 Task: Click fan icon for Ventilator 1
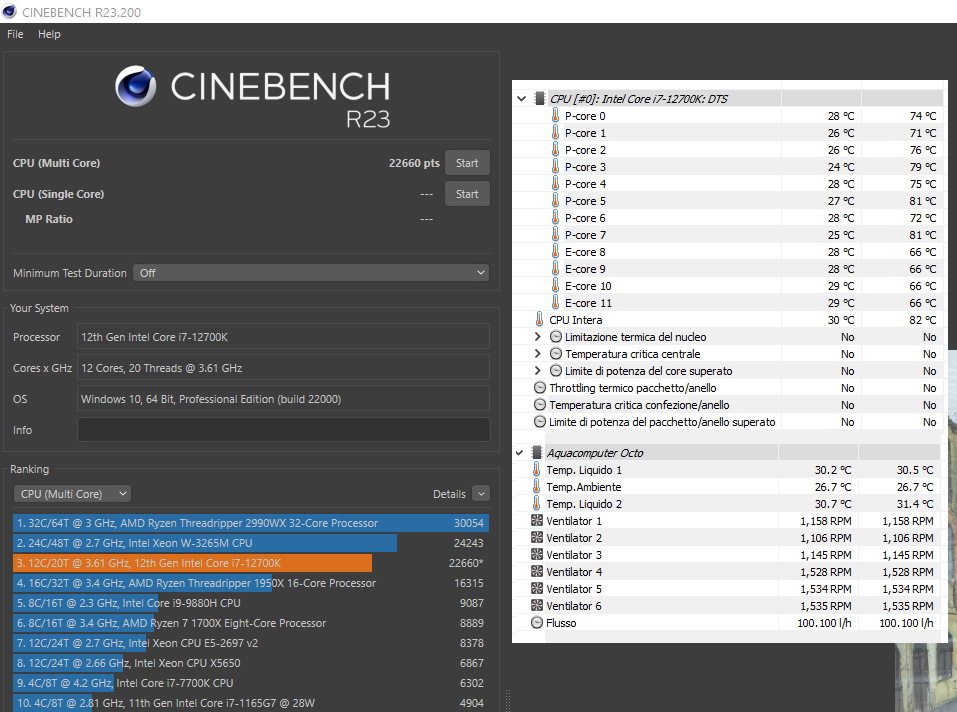(x=536, y=520)
